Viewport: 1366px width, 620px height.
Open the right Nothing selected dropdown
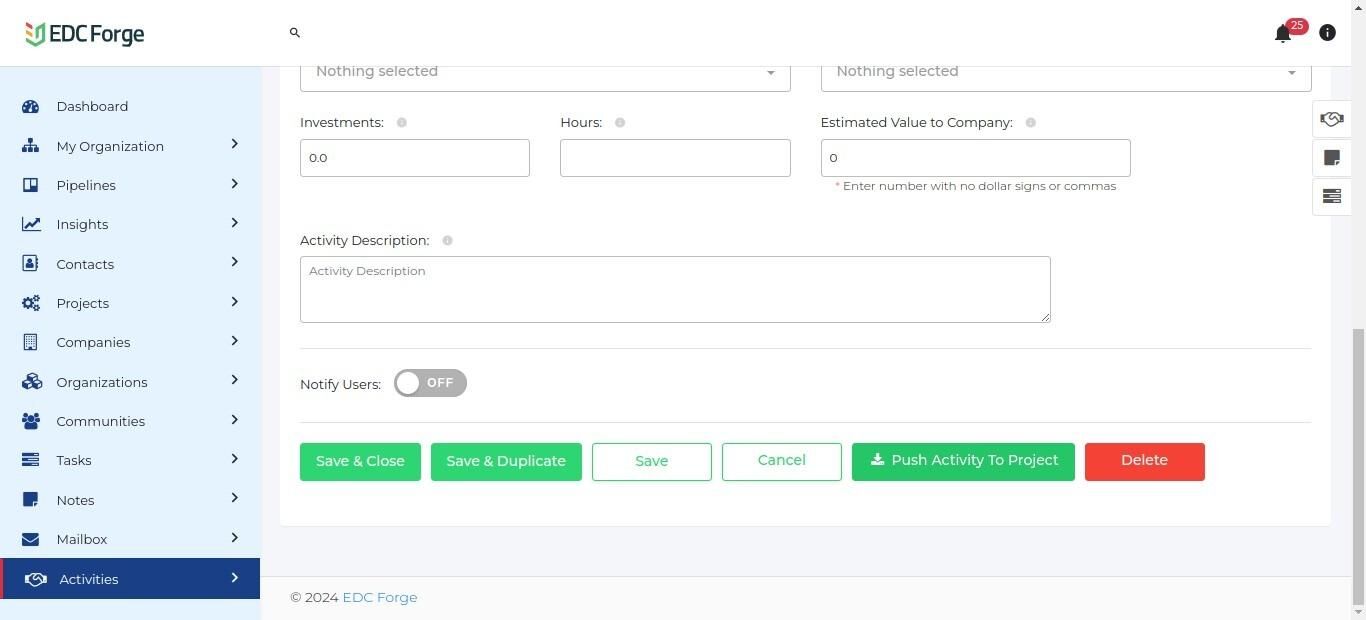(1065, 72)
